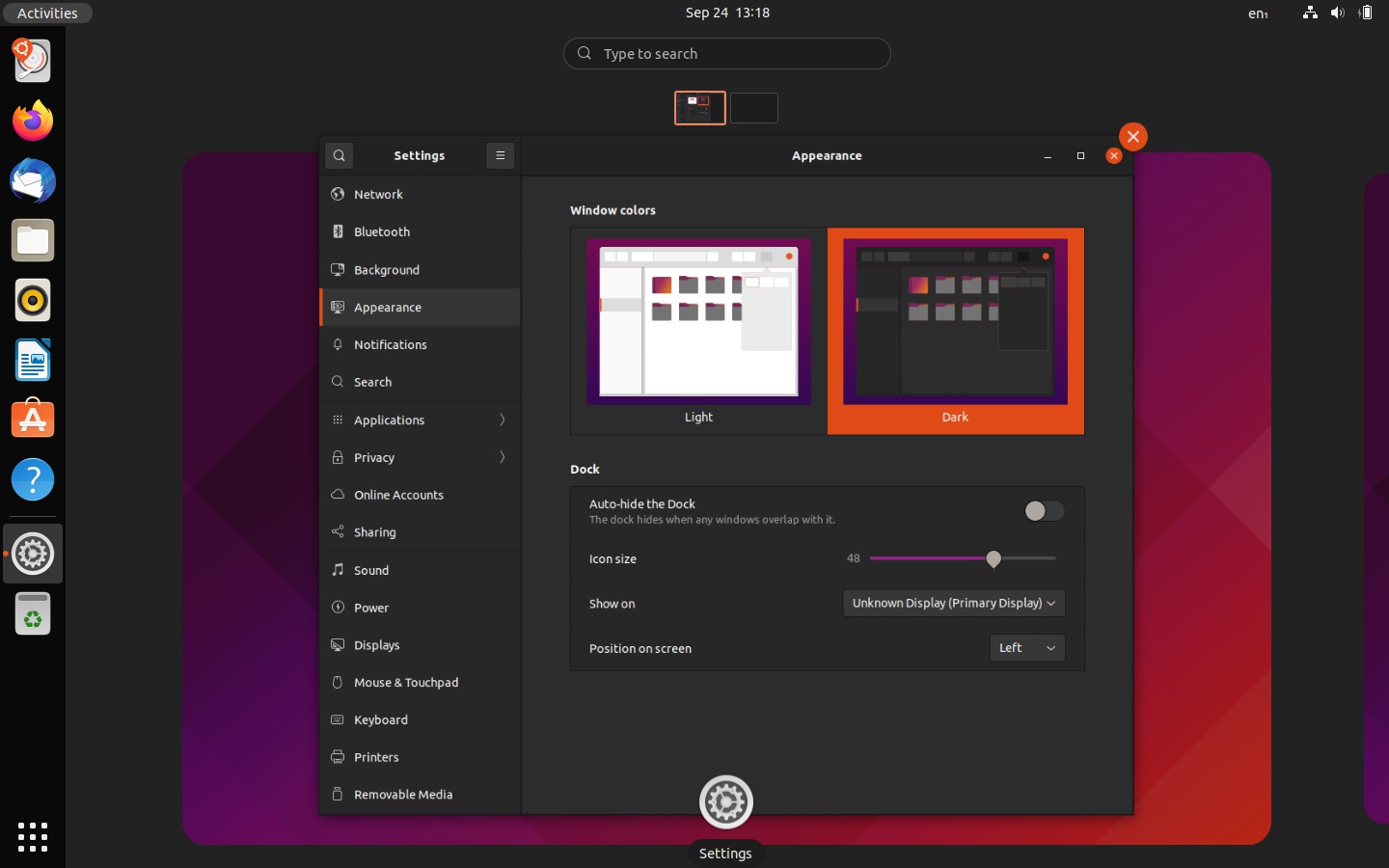Click the Activities button
Image resolution: width=1389 pixels, height=868 pixels.
click(47, 13)
